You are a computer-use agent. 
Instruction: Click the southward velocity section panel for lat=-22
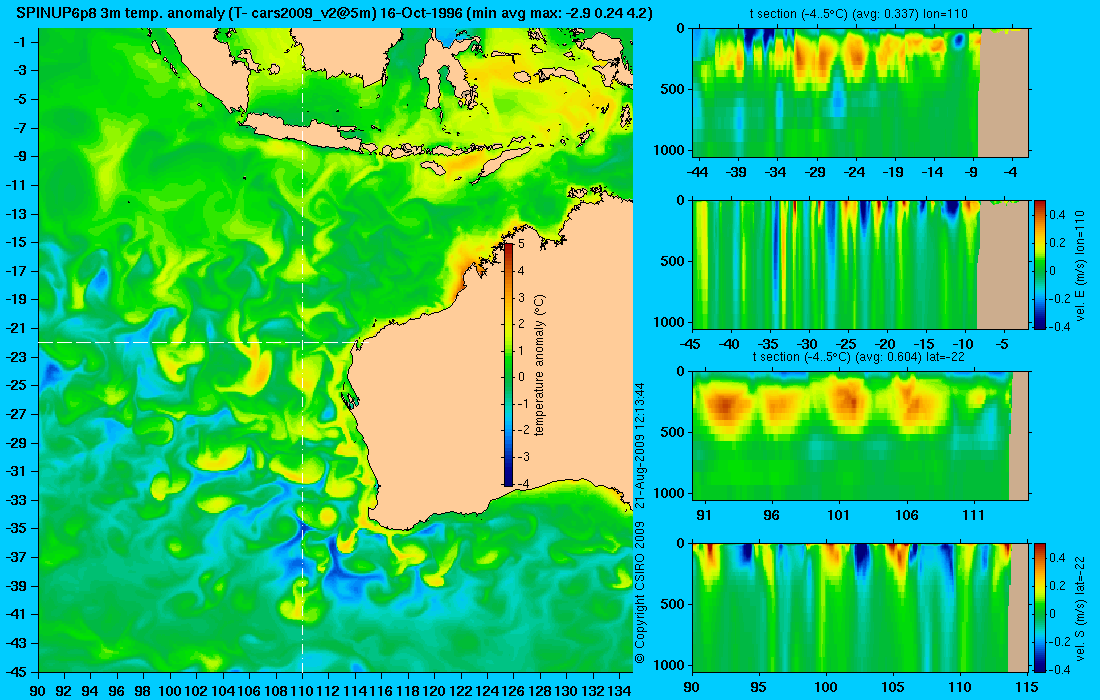pos(861,607)
